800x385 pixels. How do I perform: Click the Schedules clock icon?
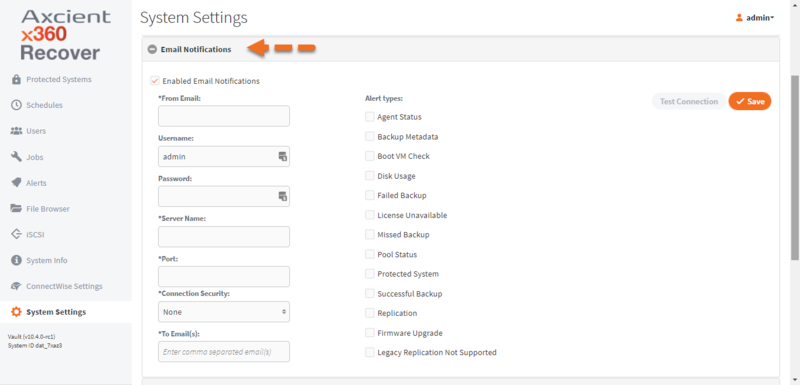coord(16,105)
